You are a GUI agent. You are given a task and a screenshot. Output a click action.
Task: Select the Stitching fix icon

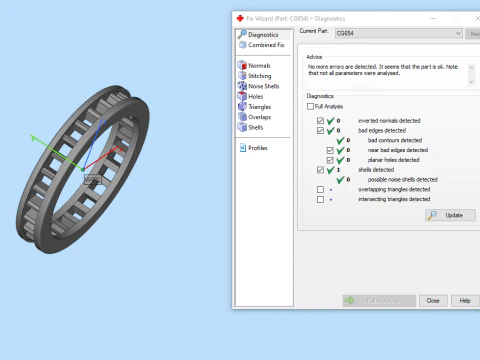tap(242, 75)
